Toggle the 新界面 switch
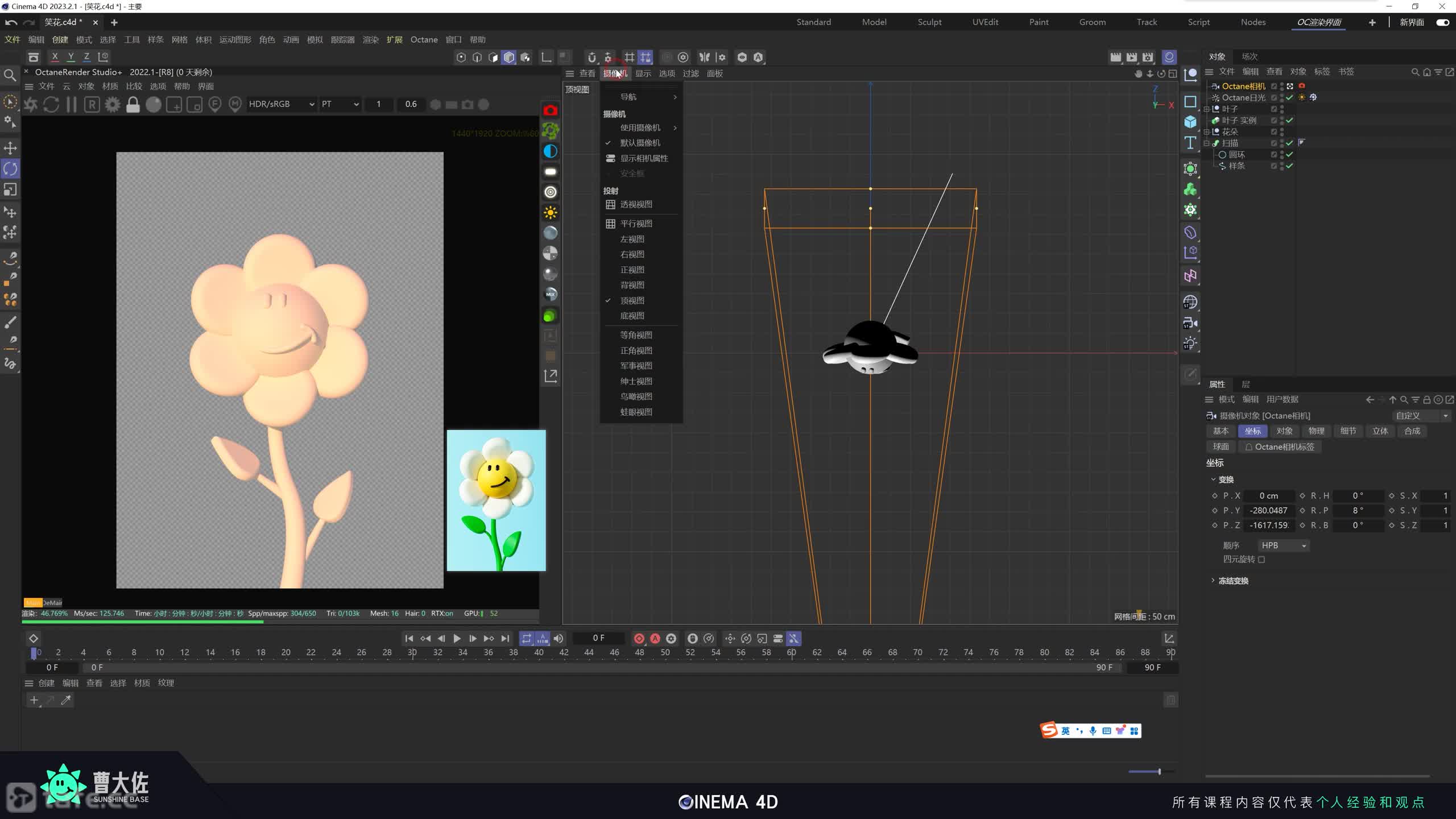 [x=1442, y=22]
